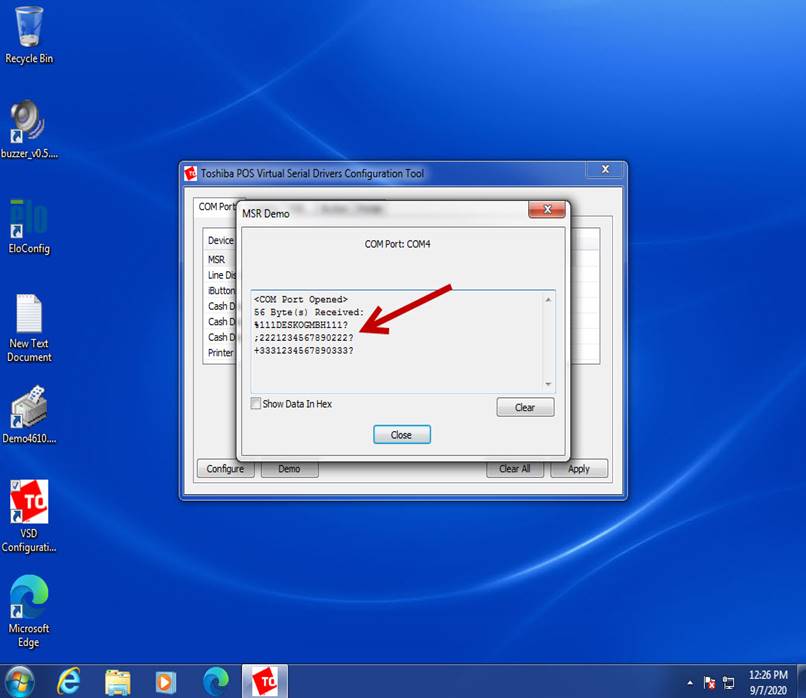Click the Windows Start button
The height and width of the screenshot is (698, 806).
[x=20, y=681]
